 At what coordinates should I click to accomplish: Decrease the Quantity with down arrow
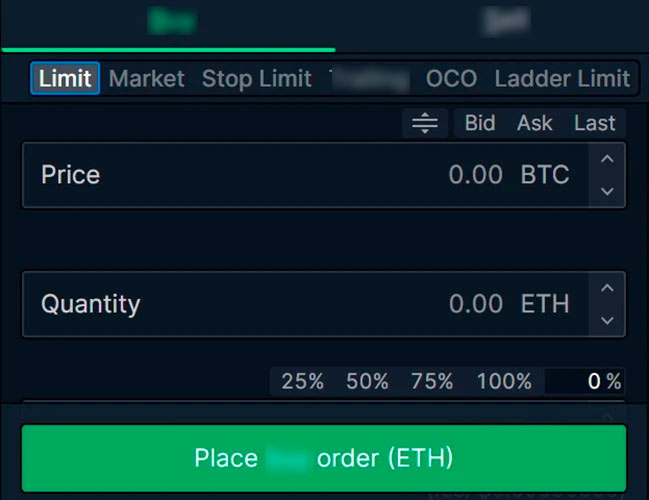606,320
